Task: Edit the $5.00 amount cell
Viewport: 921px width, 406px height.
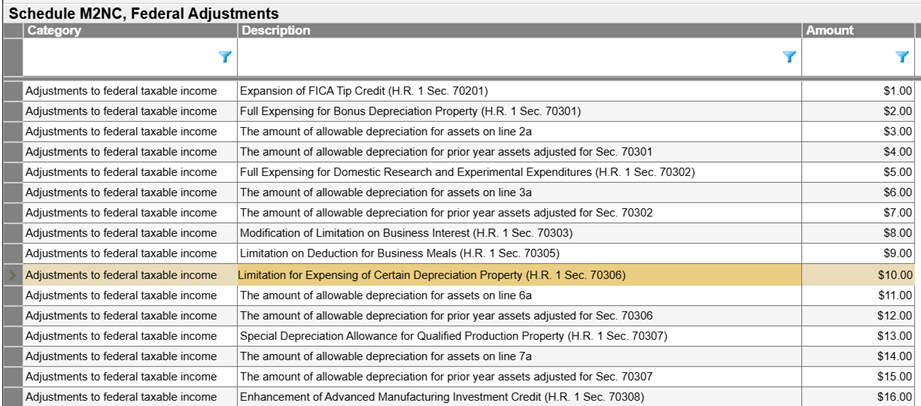Action: (858, 172)
